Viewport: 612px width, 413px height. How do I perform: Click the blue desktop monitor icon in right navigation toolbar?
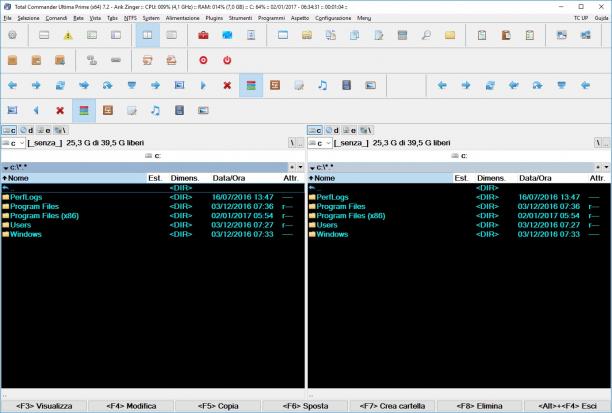[x=561, y=85]
